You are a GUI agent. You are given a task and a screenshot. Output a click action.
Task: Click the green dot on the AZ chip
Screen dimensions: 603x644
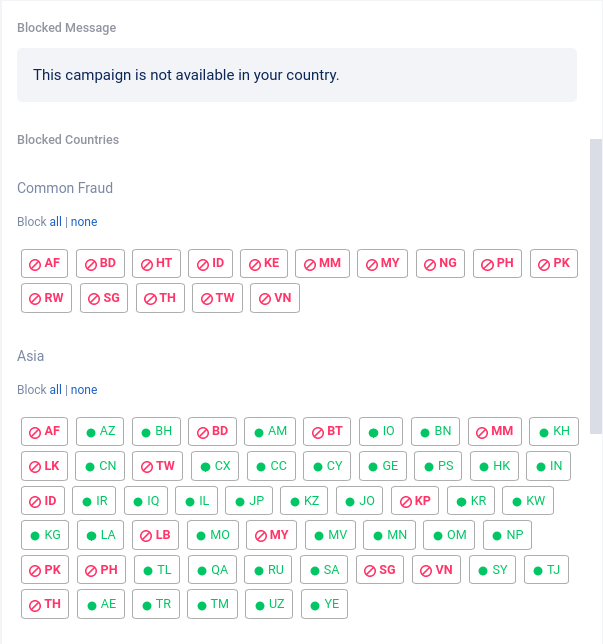(91, 432)
